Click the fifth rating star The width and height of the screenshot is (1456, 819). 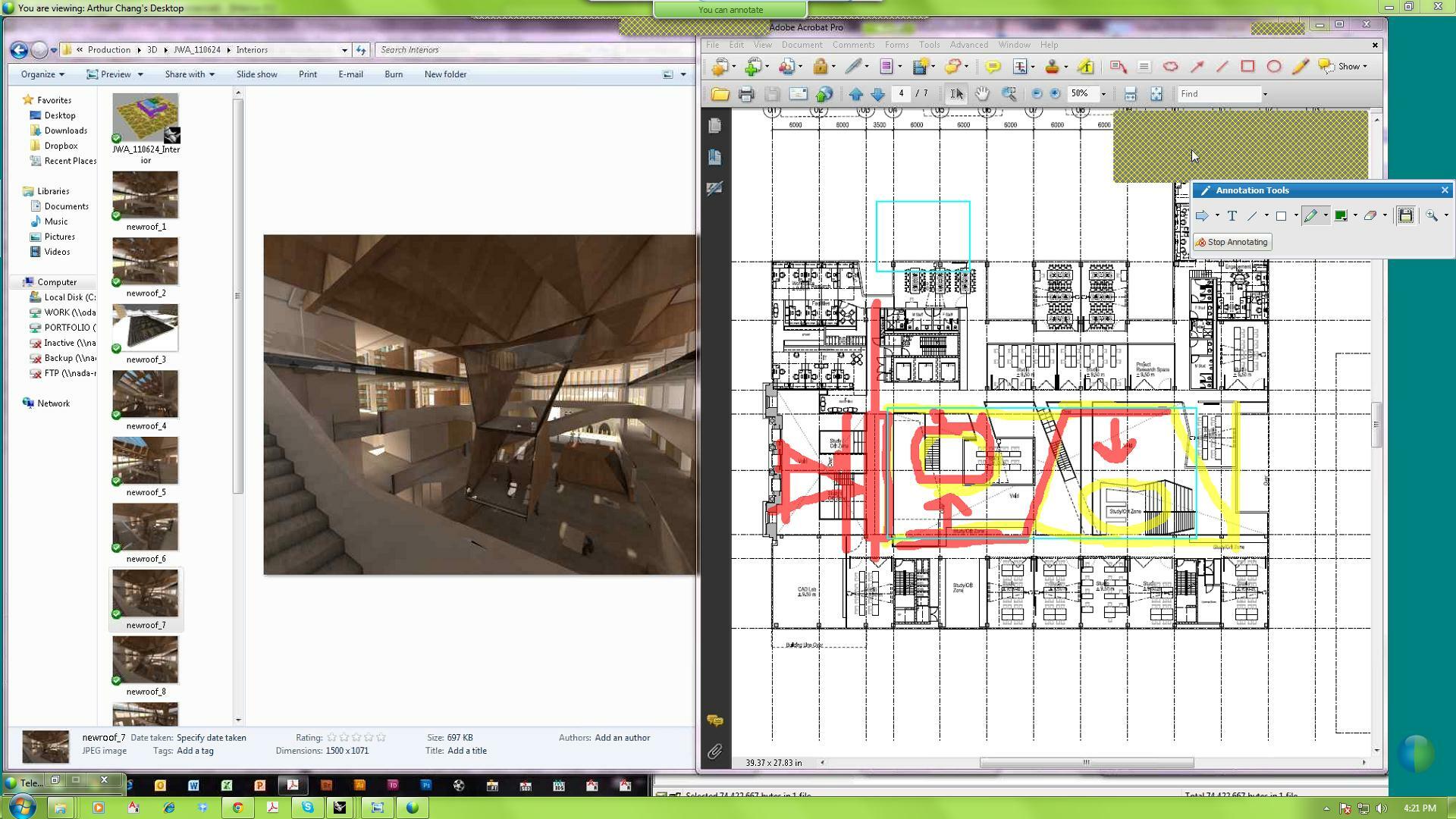pos(381,737)
